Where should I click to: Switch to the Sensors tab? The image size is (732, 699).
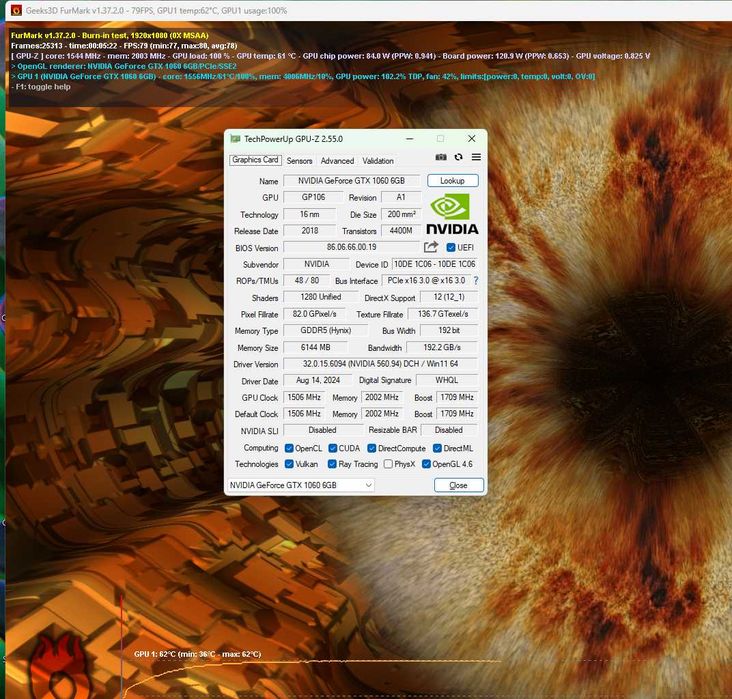299,161
